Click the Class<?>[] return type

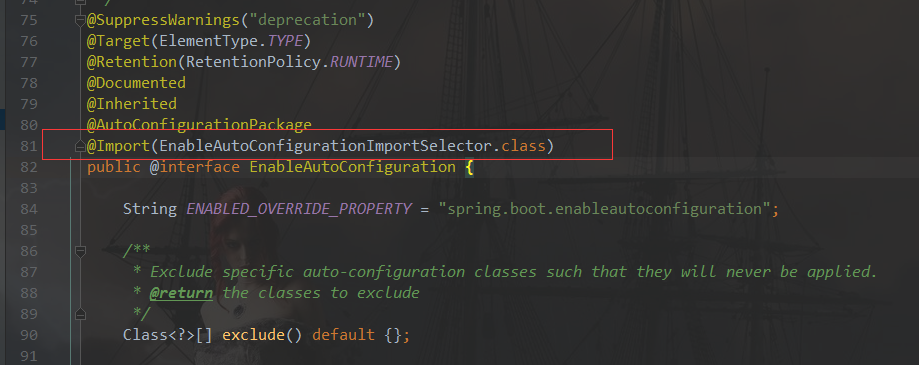point(168,335)
